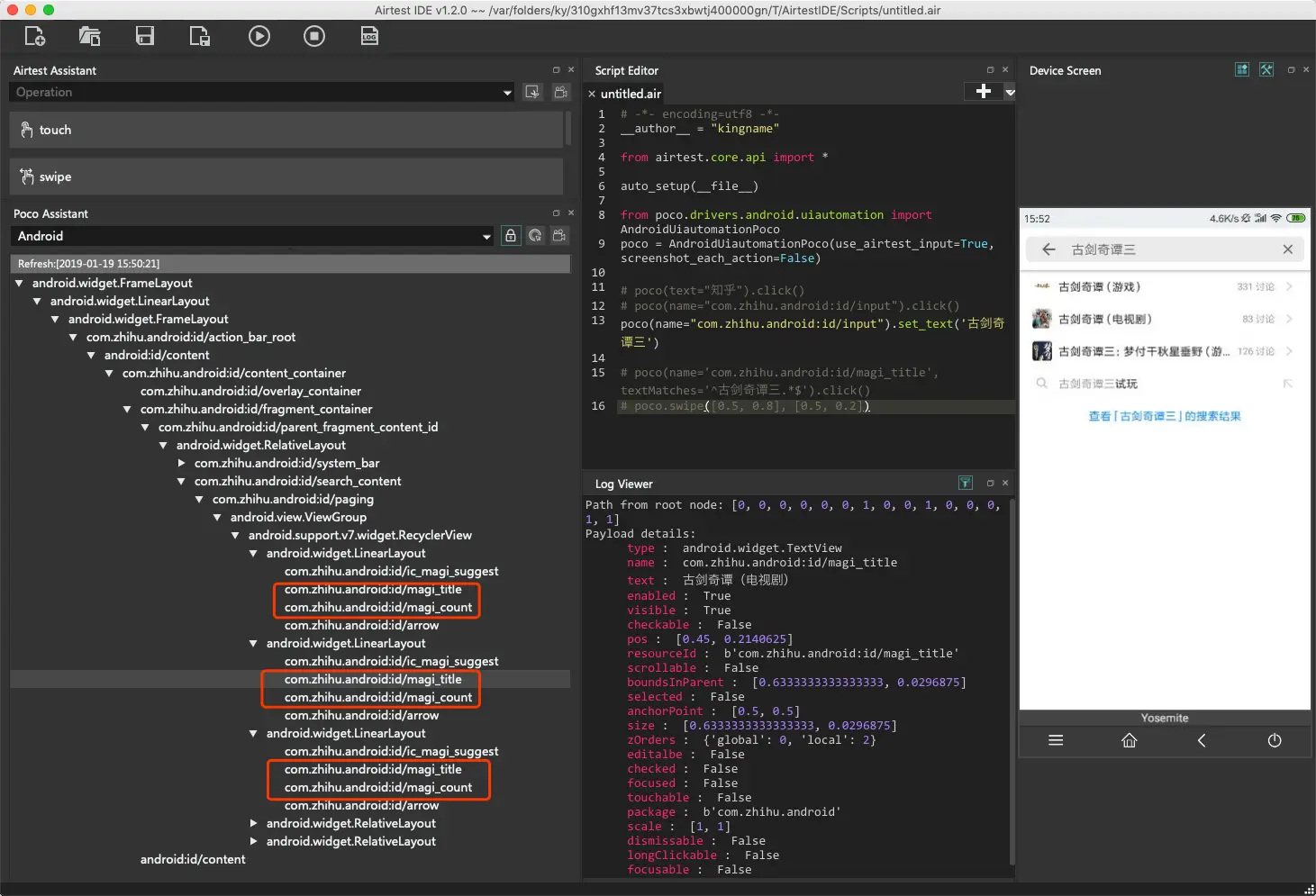Run the script with the play button

pos(259,37)
